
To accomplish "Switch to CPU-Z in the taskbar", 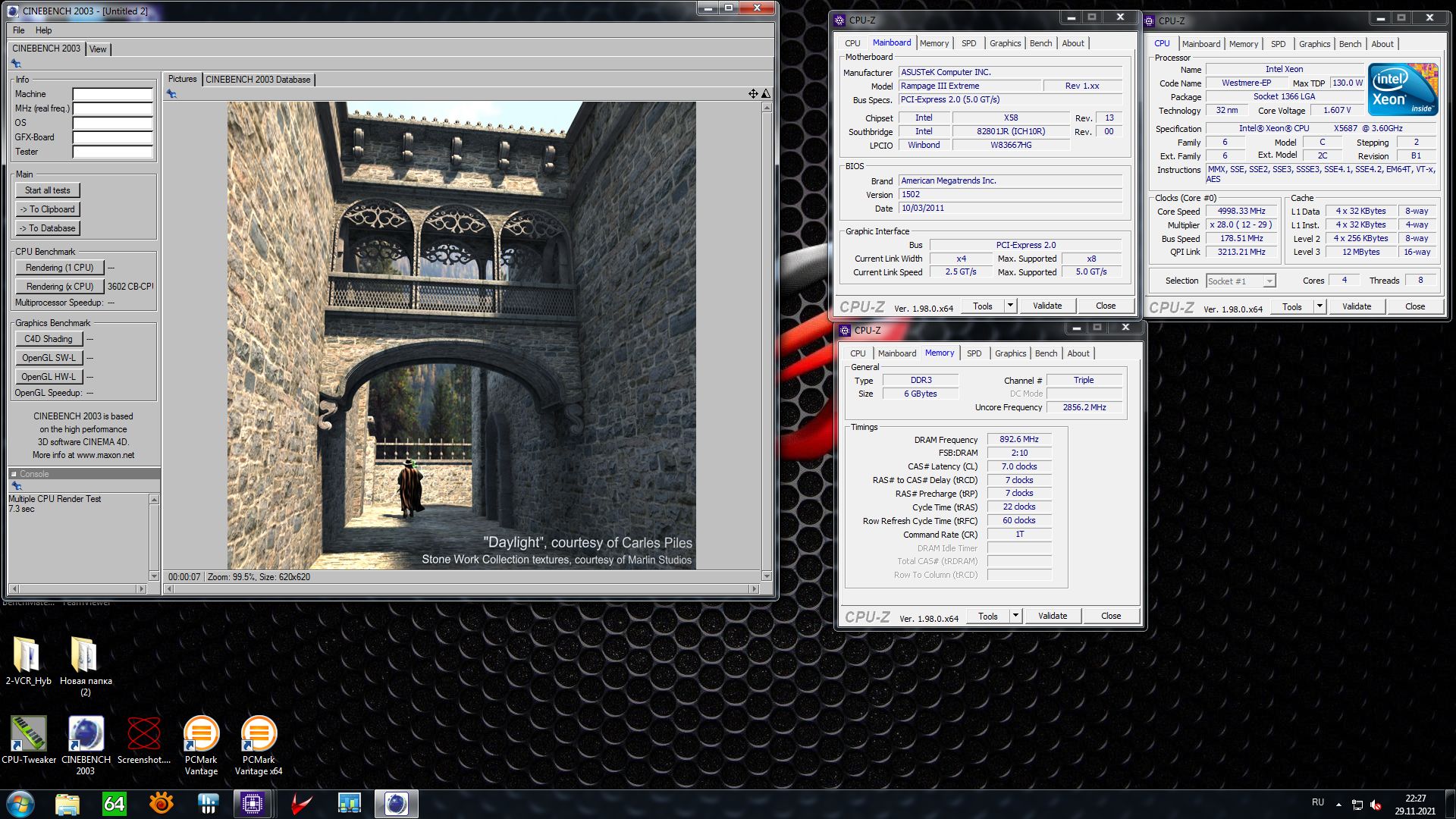I will pyautogui.click(x=253, y=804).
